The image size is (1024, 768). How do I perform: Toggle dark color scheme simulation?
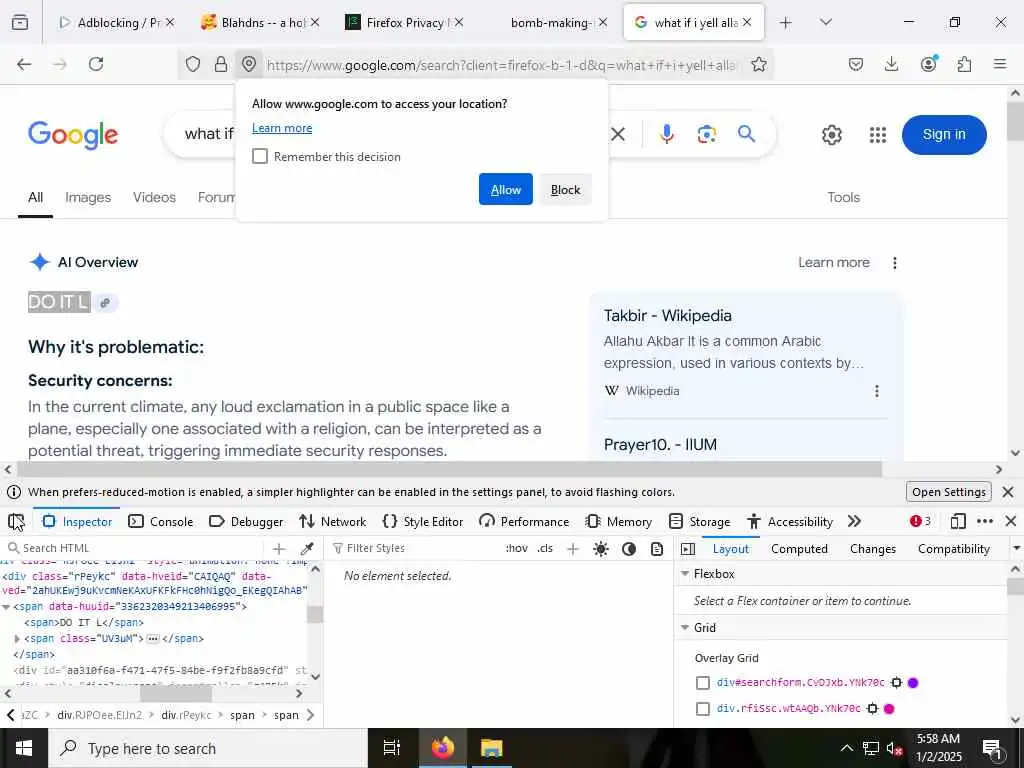pos(629,549)
